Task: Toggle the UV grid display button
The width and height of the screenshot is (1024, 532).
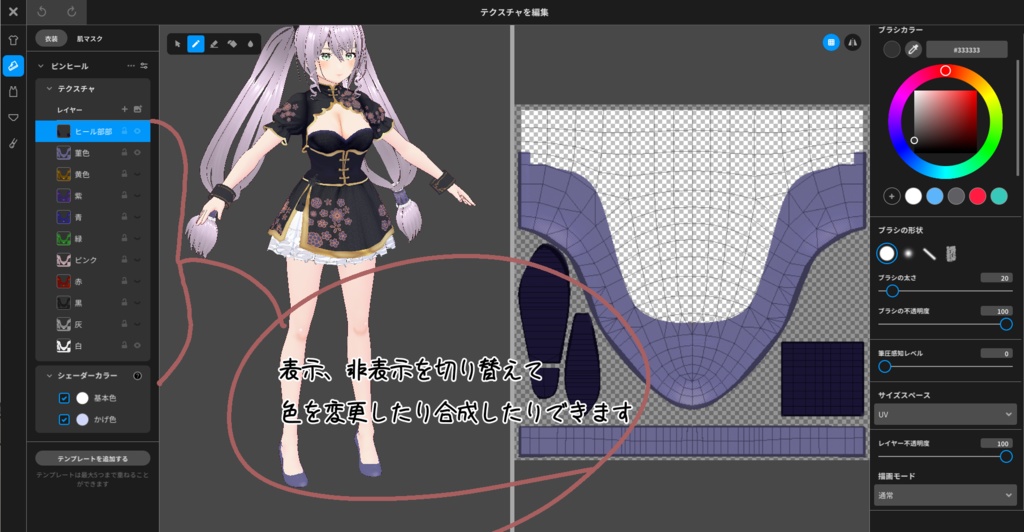Action: (831, 42)
